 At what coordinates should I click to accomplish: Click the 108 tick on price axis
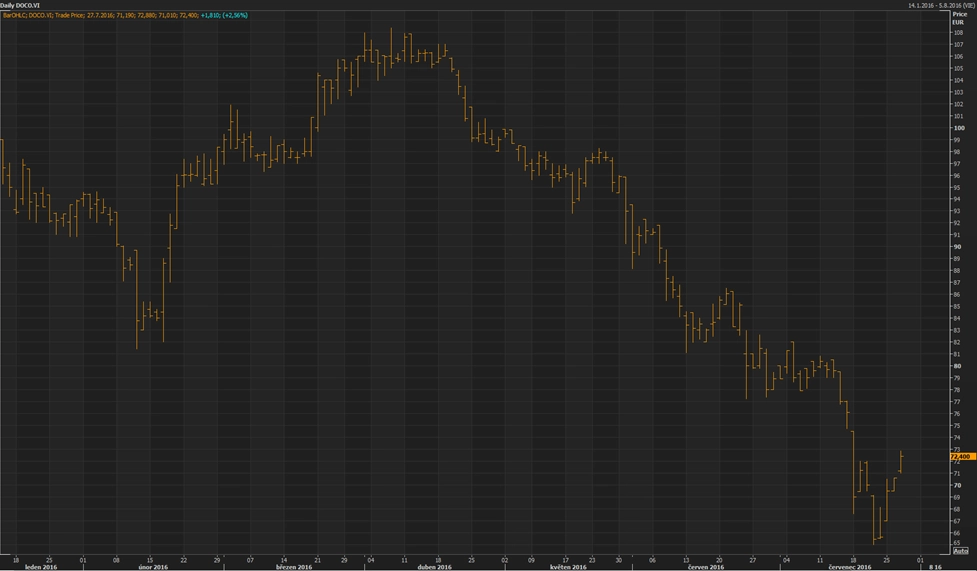[958, 33]
